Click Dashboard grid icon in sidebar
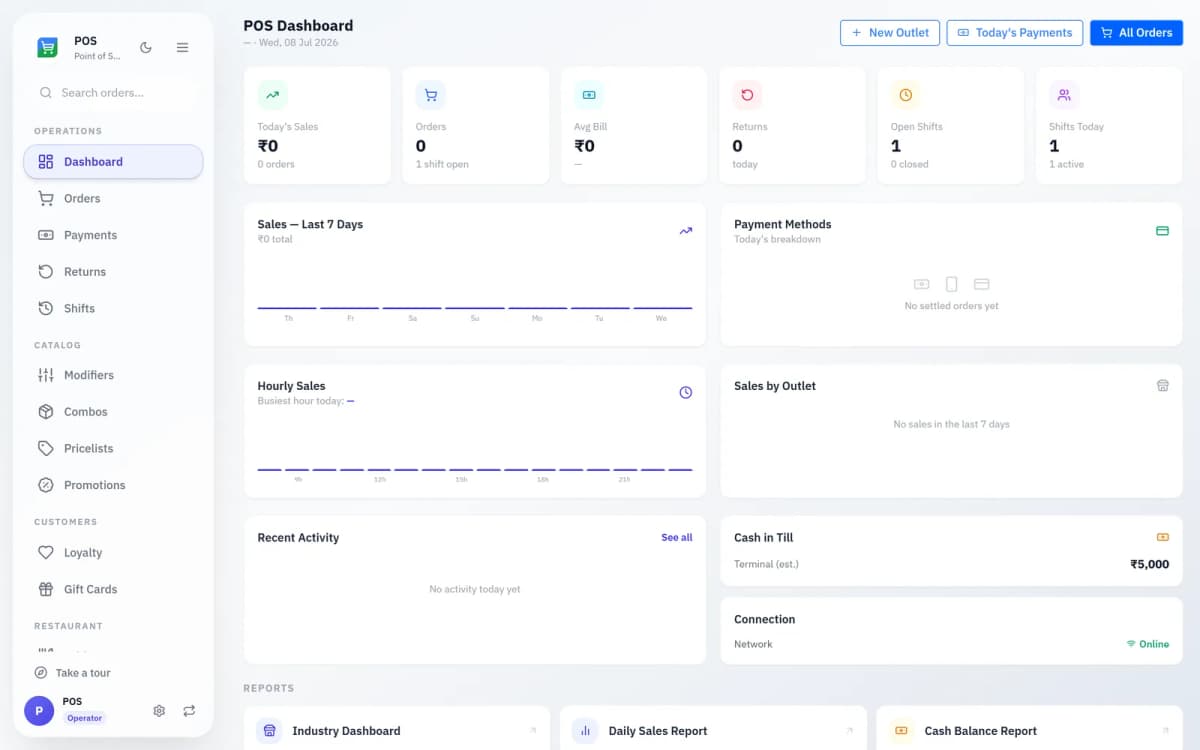This screenshot has width=1200, height=750. click(46, 162)
